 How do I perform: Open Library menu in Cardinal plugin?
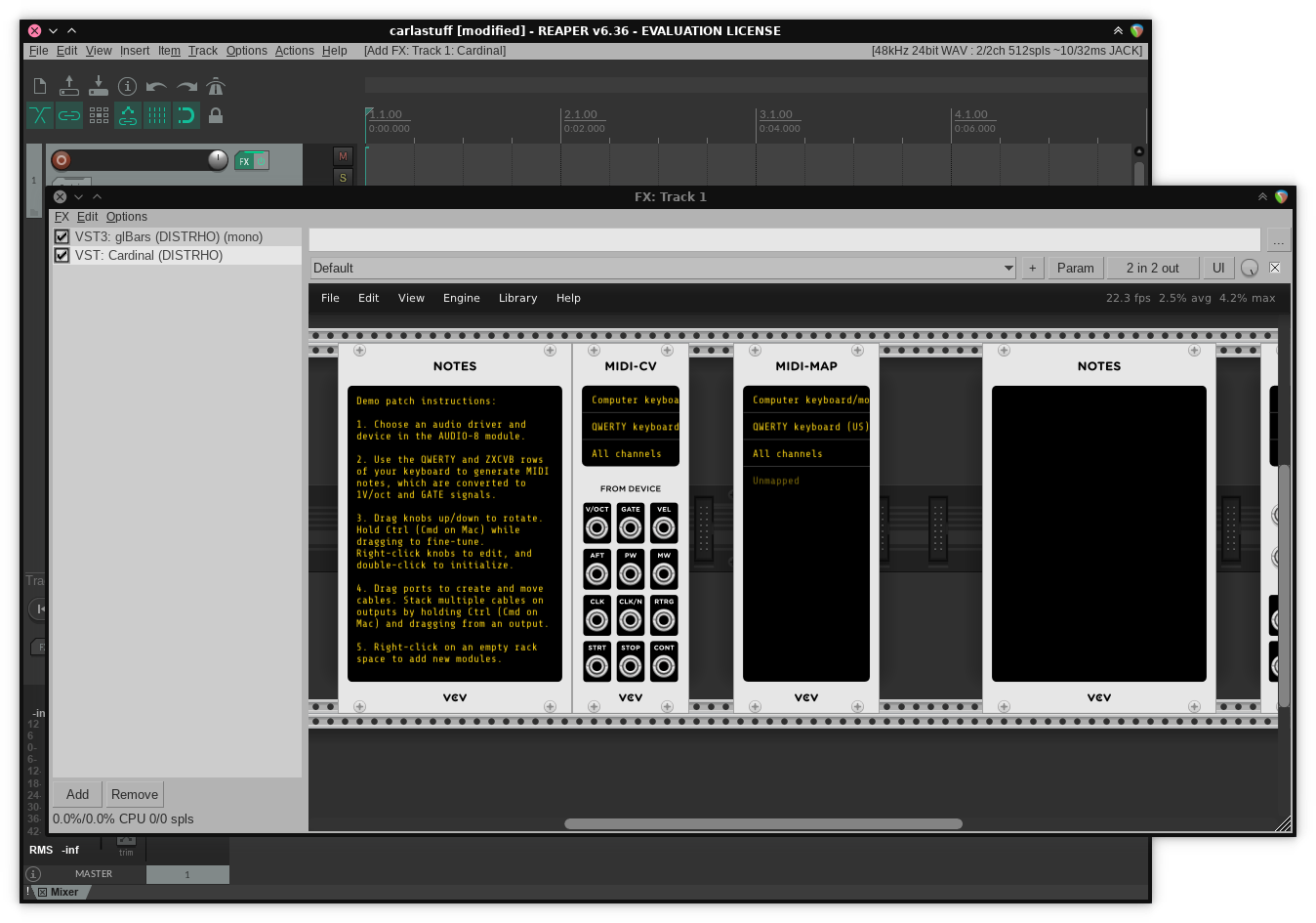coord(517,298)
